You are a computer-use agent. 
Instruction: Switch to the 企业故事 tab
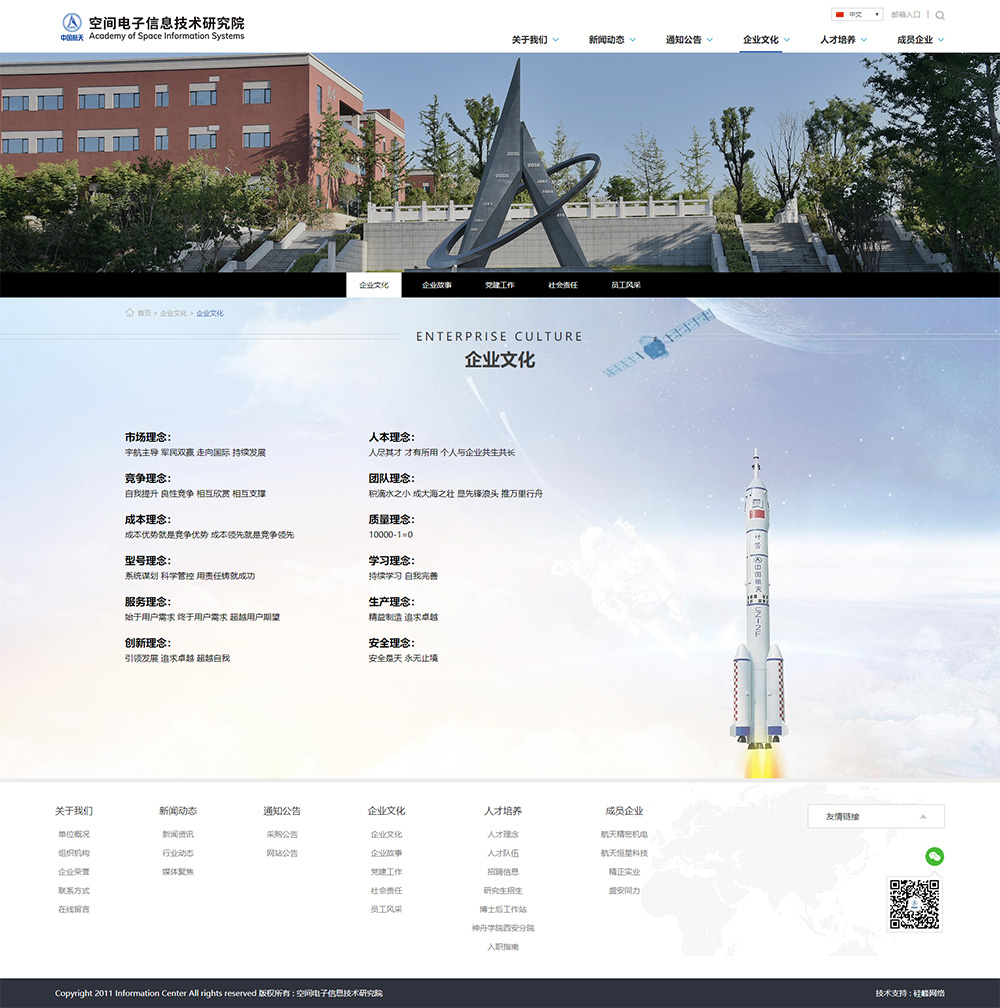point(437,285)
